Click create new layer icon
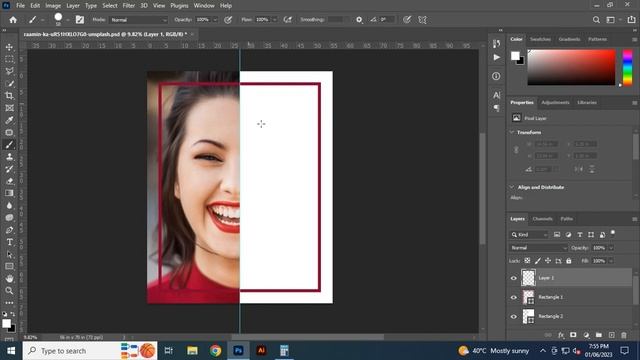 click(611, 335)
